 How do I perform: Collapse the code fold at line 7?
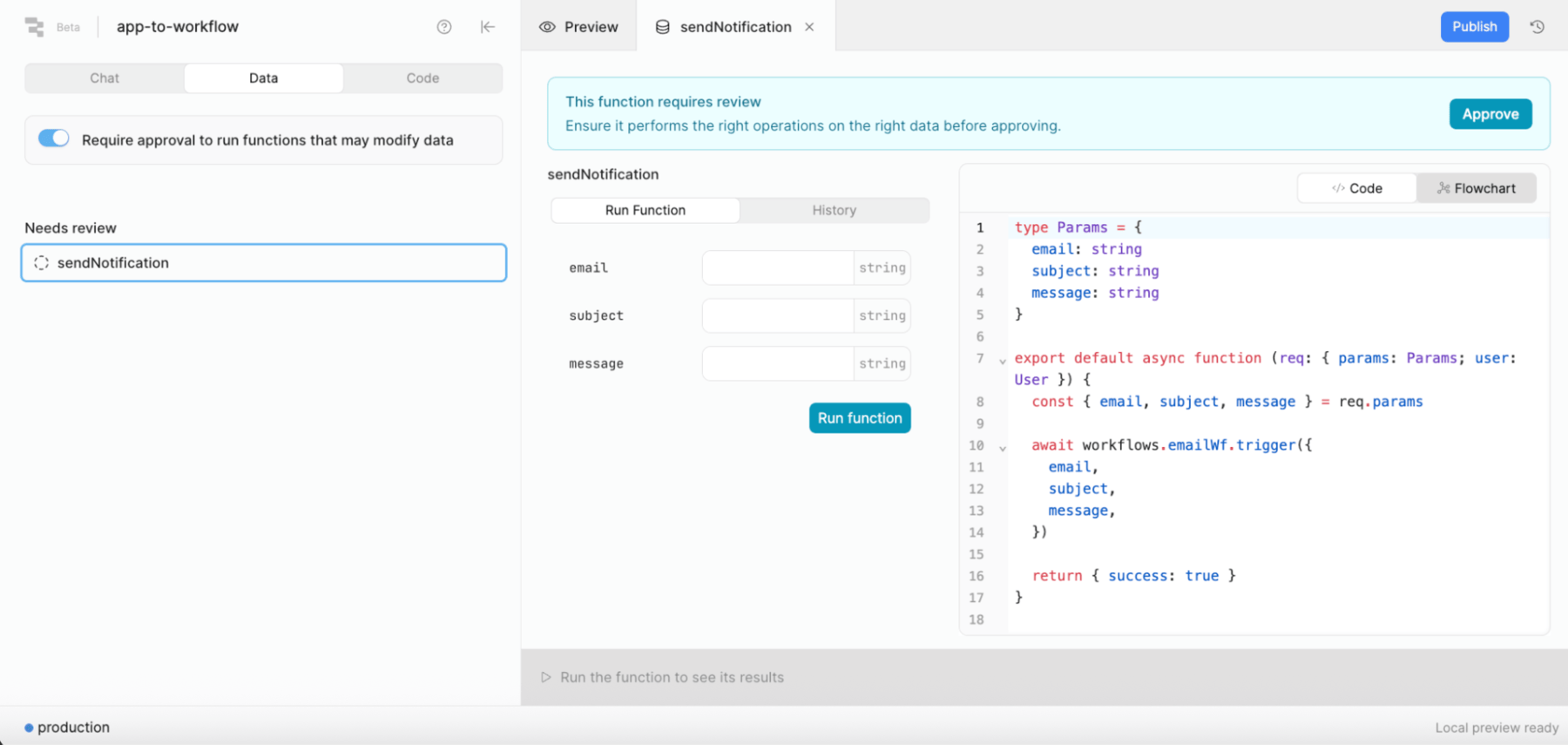point(1003,361)
